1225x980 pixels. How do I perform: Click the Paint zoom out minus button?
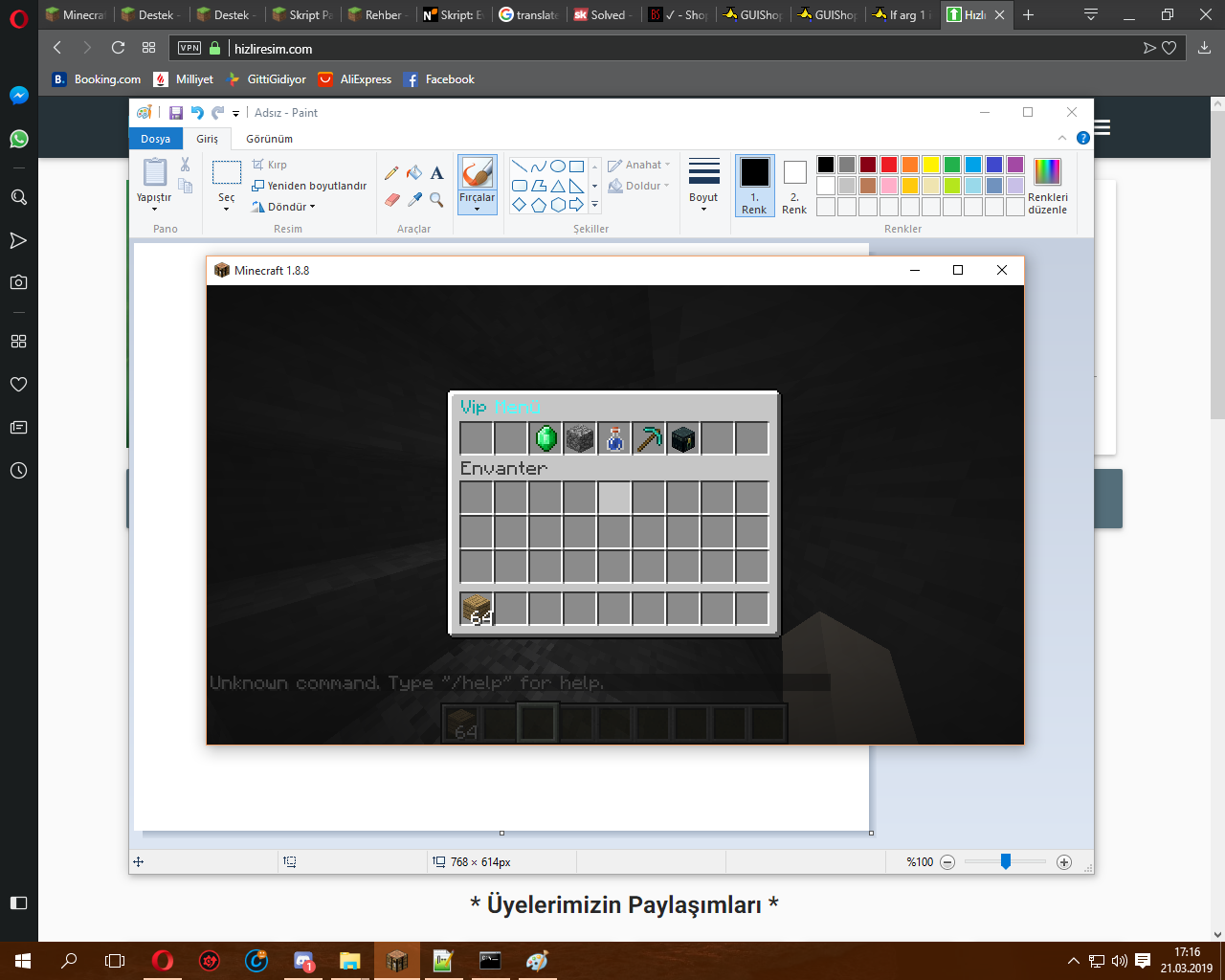point(947,862)
